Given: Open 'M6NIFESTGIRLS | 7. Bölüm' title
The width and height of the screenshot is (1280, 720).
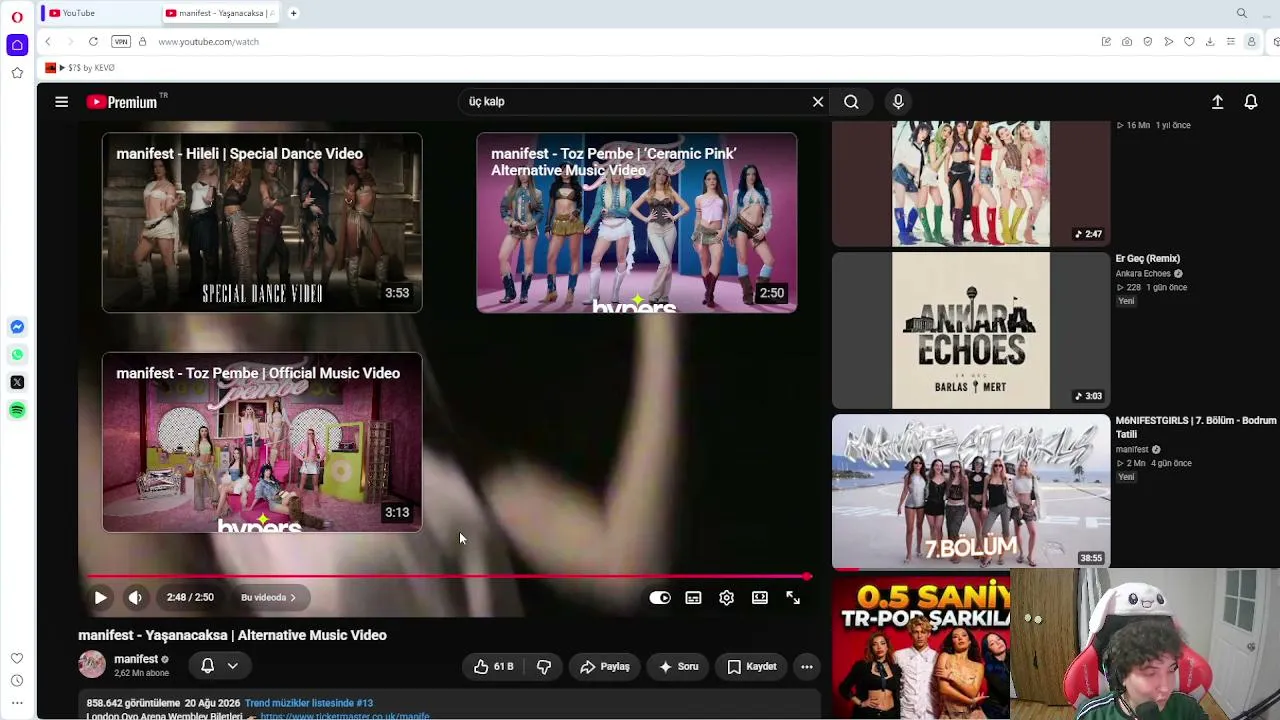Looking at the screenshot, I should [x=1196, y=428].
